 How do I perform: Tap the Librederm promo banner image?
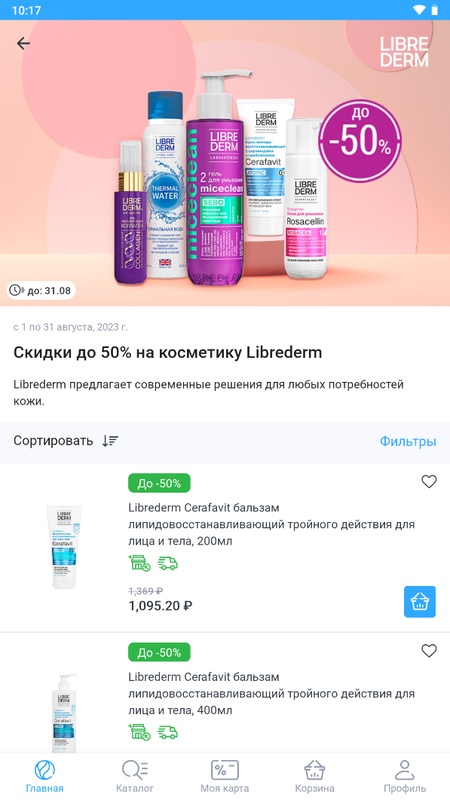pyautogui.click(x=225, y=163)
